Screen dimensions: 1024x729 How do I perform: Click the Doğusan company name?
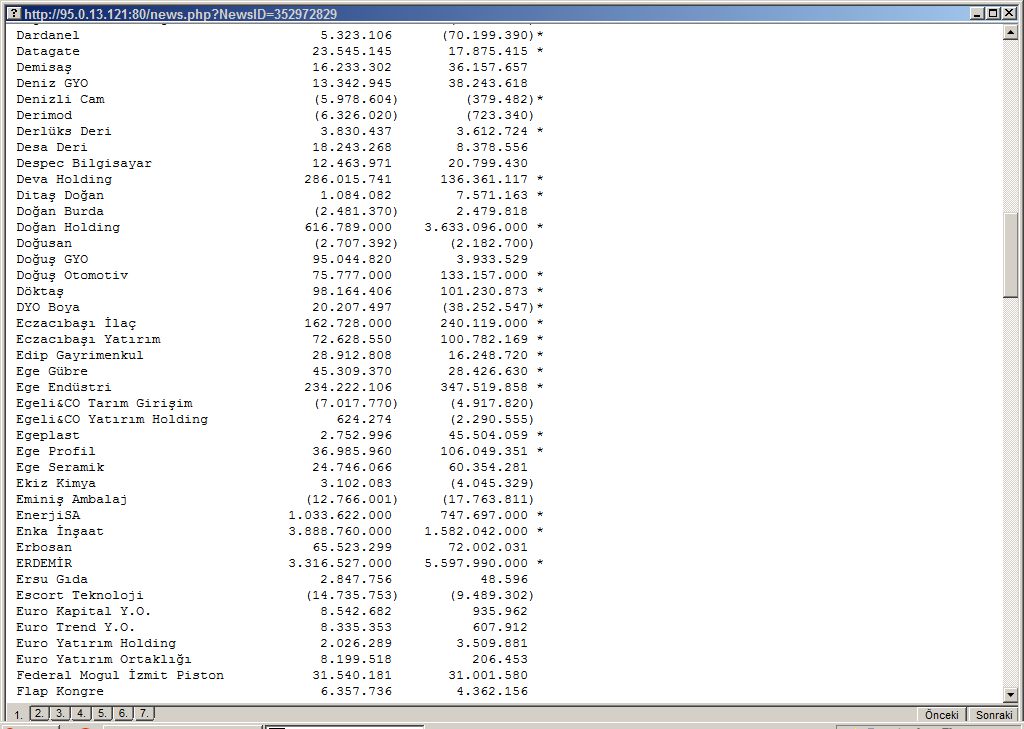click(x=44, y=243)
